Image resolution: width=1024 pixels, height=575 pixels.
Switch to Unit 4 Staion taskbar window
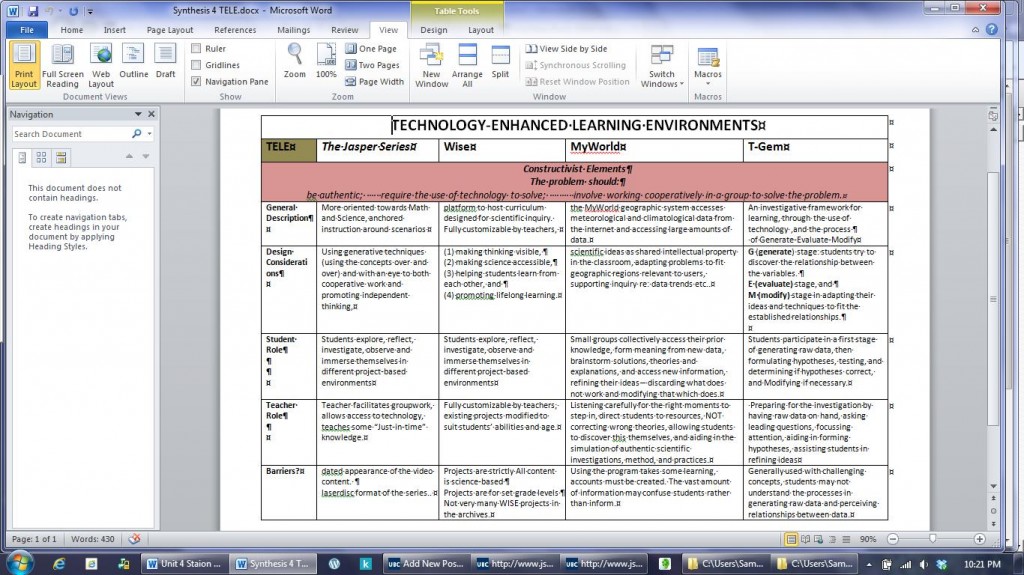point(184,563)
